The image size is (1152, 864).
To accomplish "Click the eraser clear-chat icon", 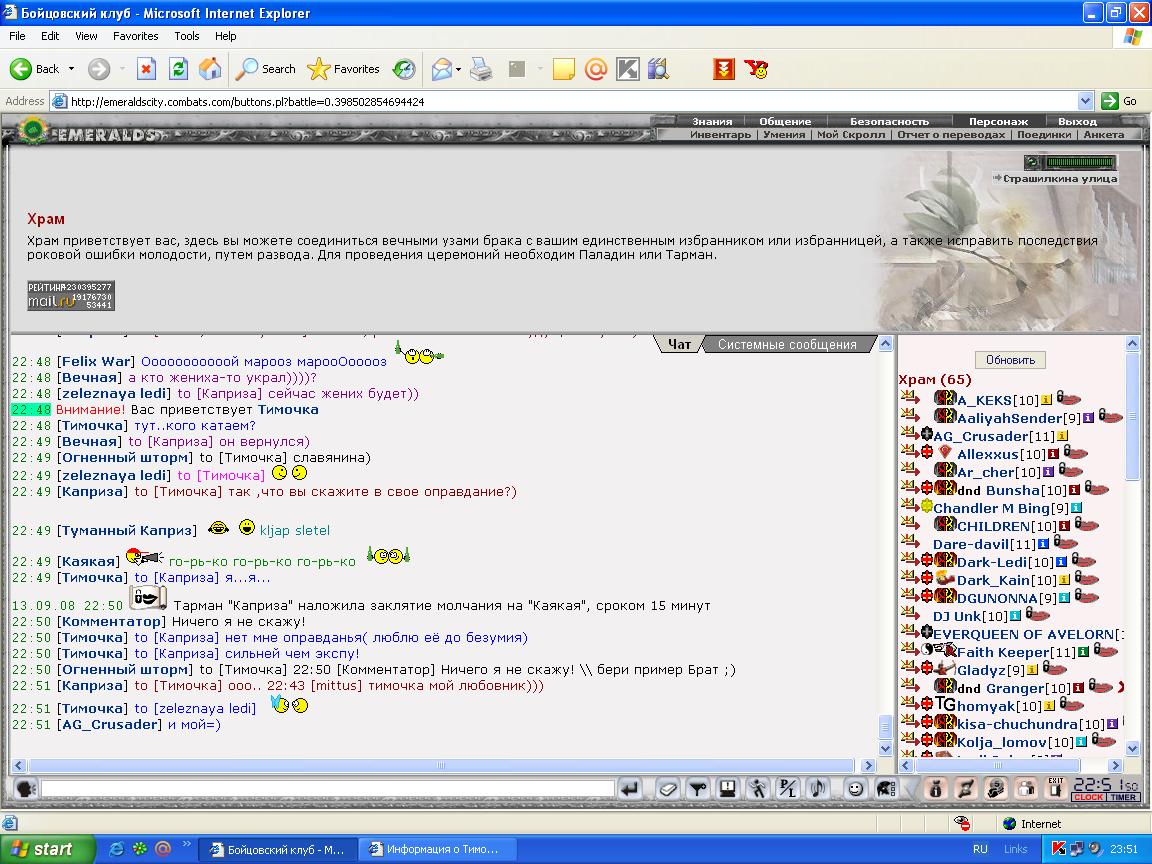I will coord(667,789).
